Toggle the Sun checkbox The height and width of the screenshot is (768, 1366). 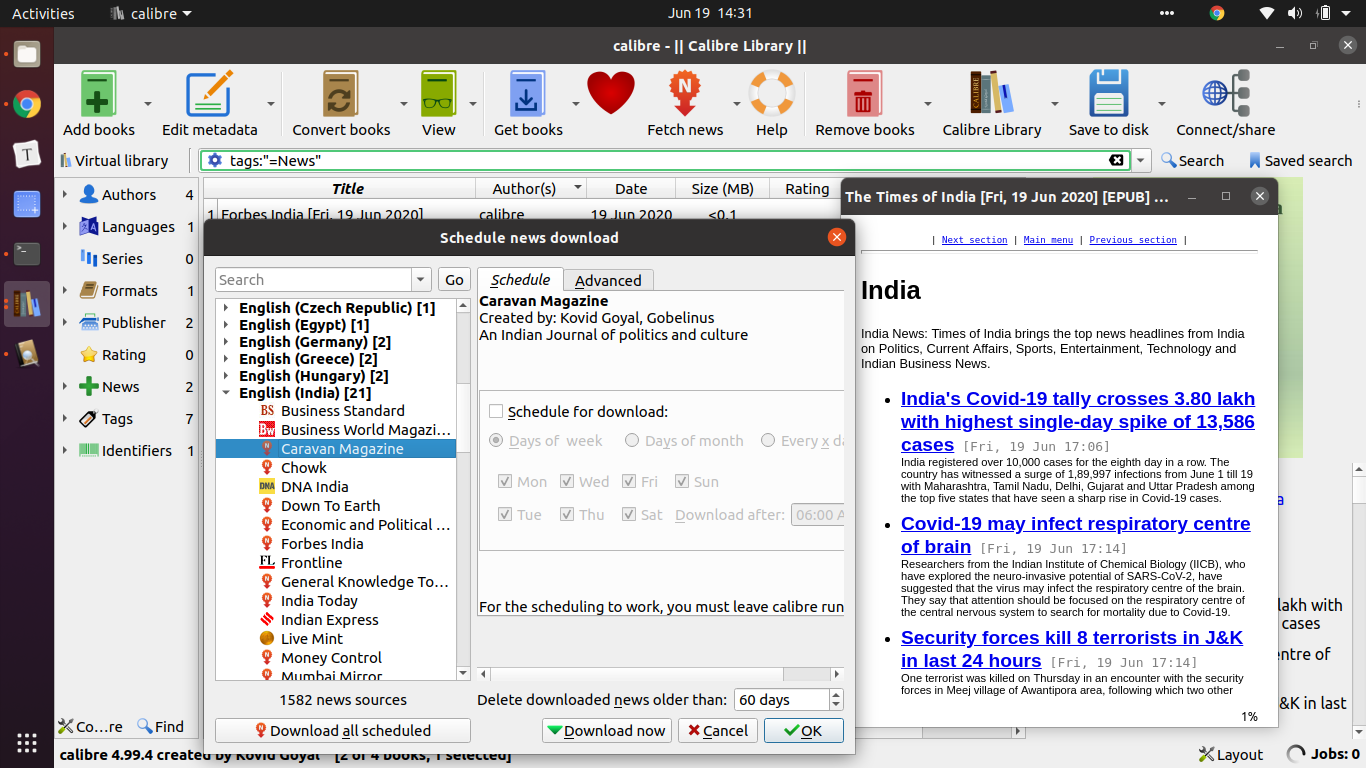pos(682,481)
